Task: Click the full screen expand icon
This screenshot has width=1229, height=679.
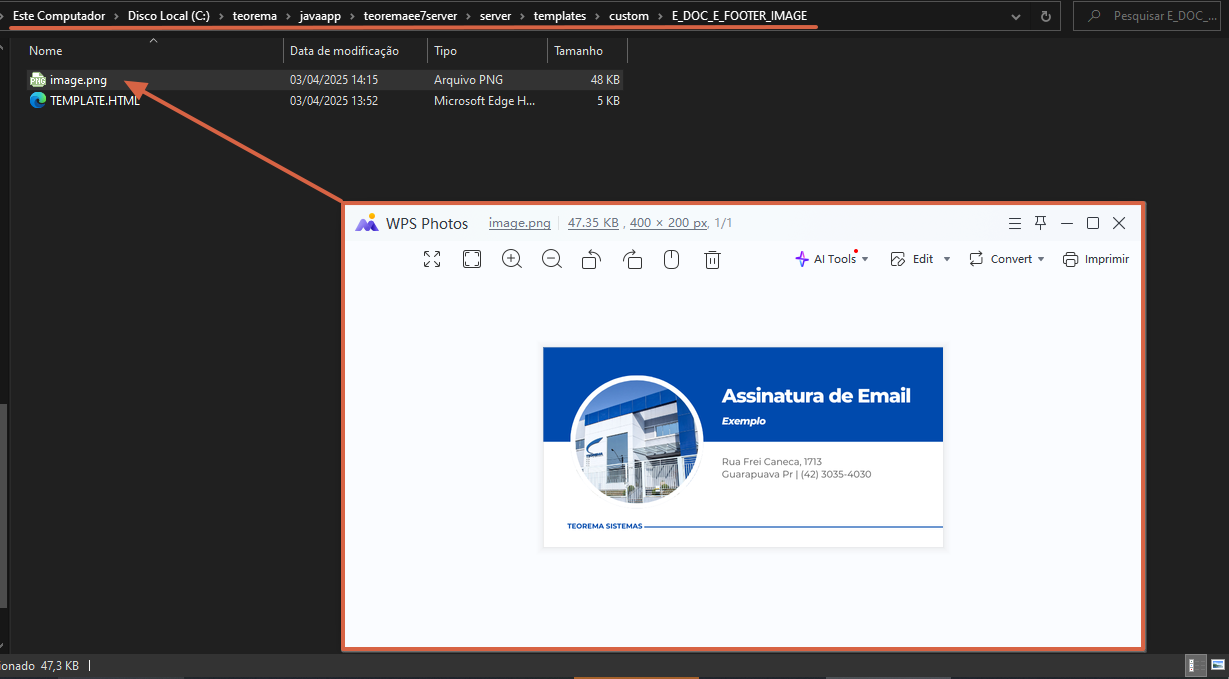Action: tap(432, 259)
